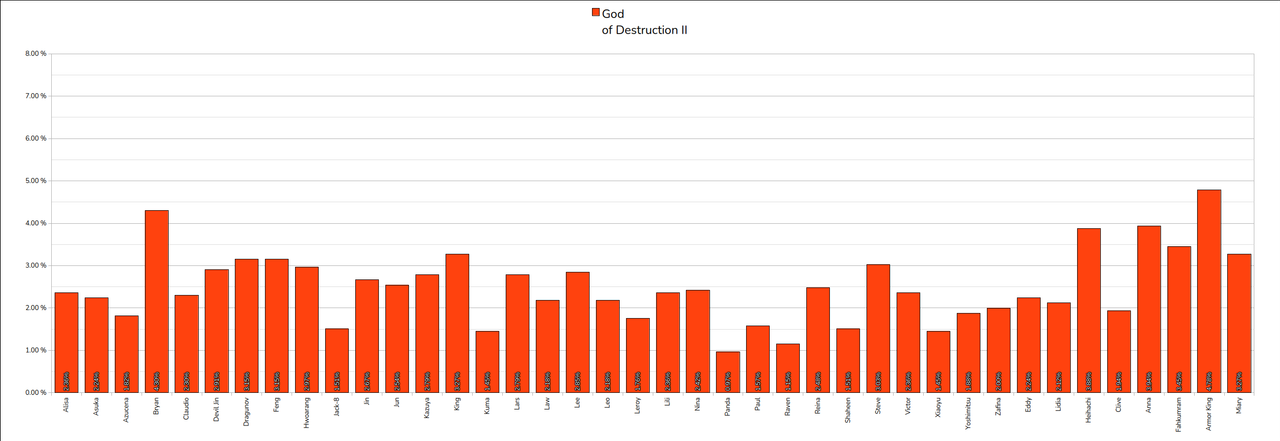The width and height of the screenshot is (1280, 441).
Task: Click the '1.00 %' y-axis tick label
Action: [36, 350]
